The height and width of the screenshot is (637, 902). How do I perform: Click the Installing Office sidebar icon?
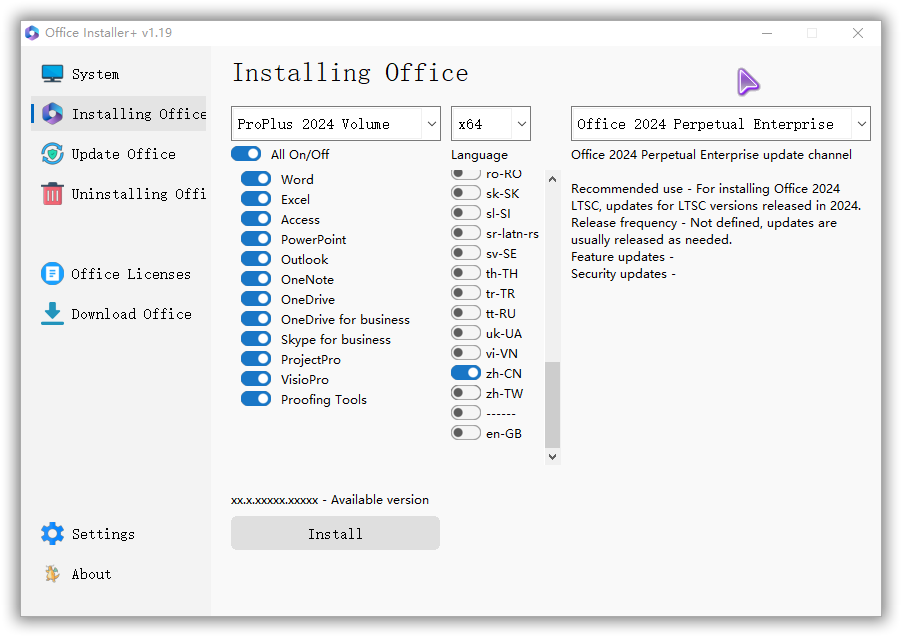pyautogui.click(x=52, y=114)
